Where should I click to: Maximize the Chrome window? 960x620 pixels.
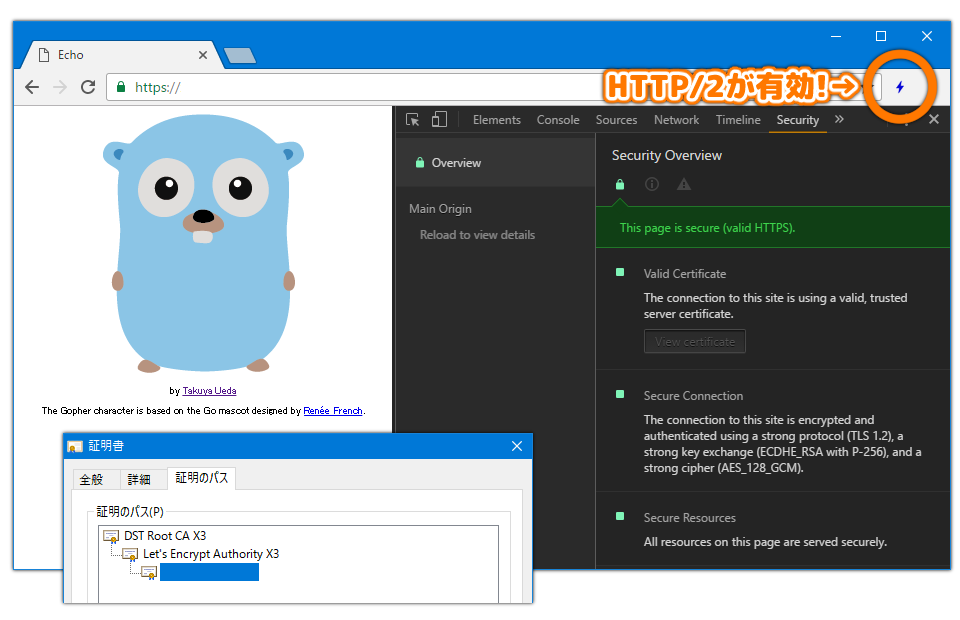click(880, 36)
